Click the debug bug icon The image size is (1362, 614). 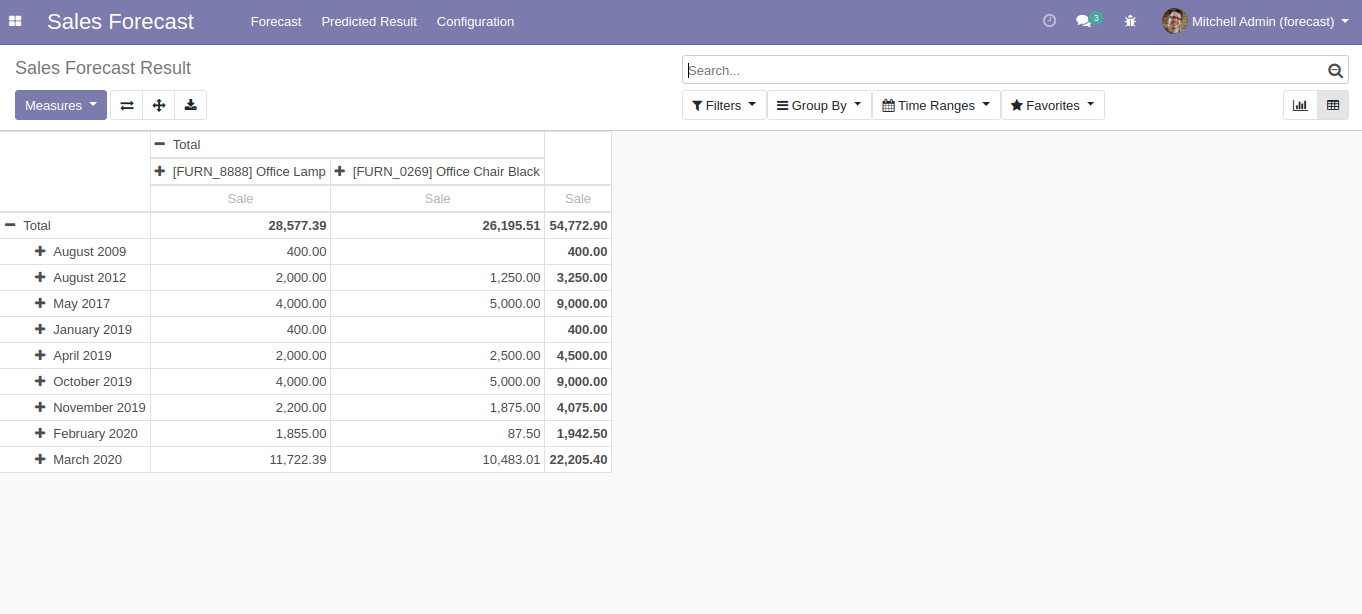point(1130,21)
